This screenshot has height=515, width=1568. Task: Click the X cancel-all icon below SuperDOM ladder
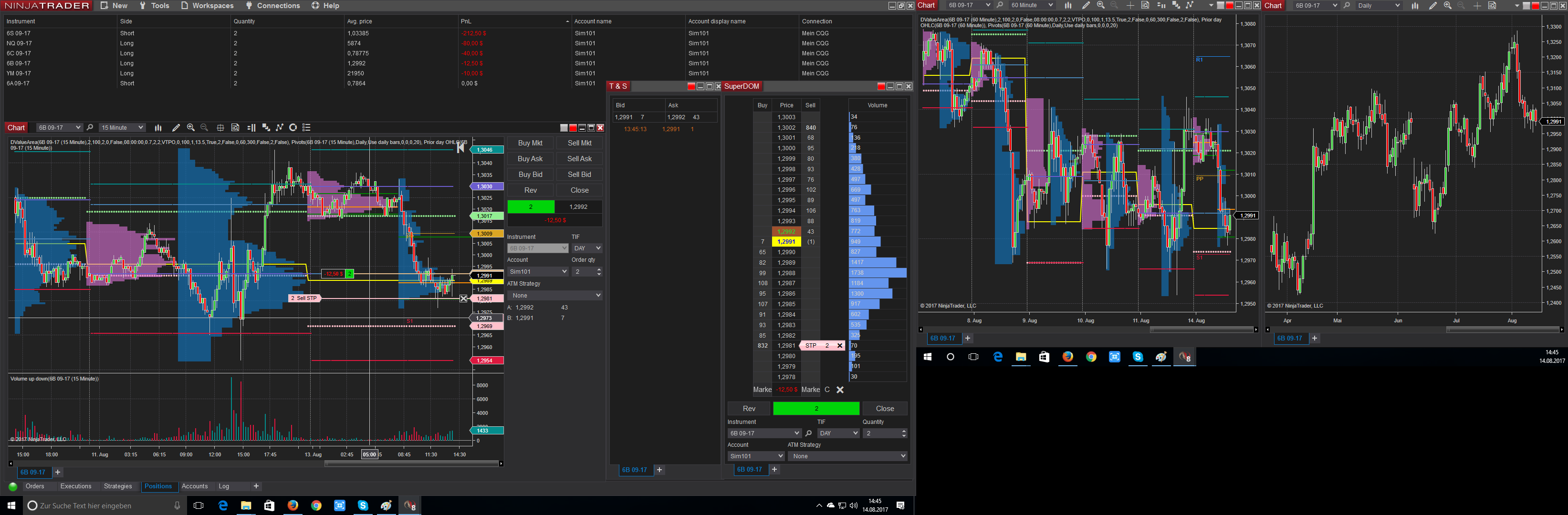coord(840,390)
